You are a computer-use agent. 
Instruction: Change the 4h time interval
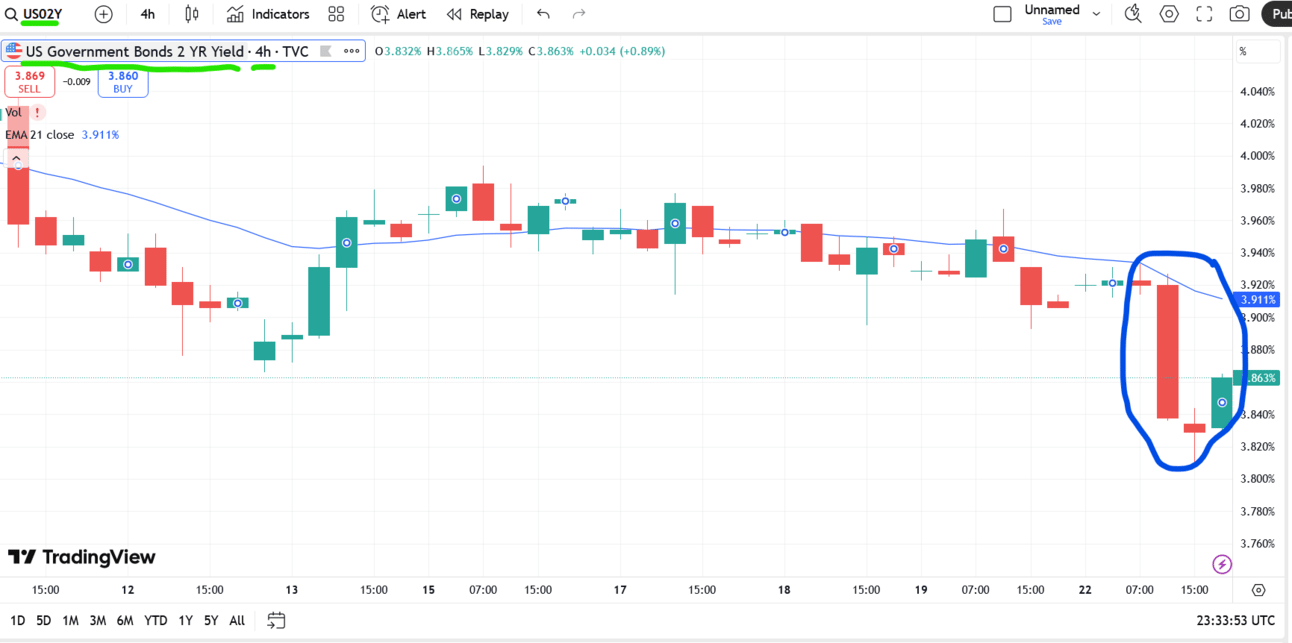click(x=148, y=14)
